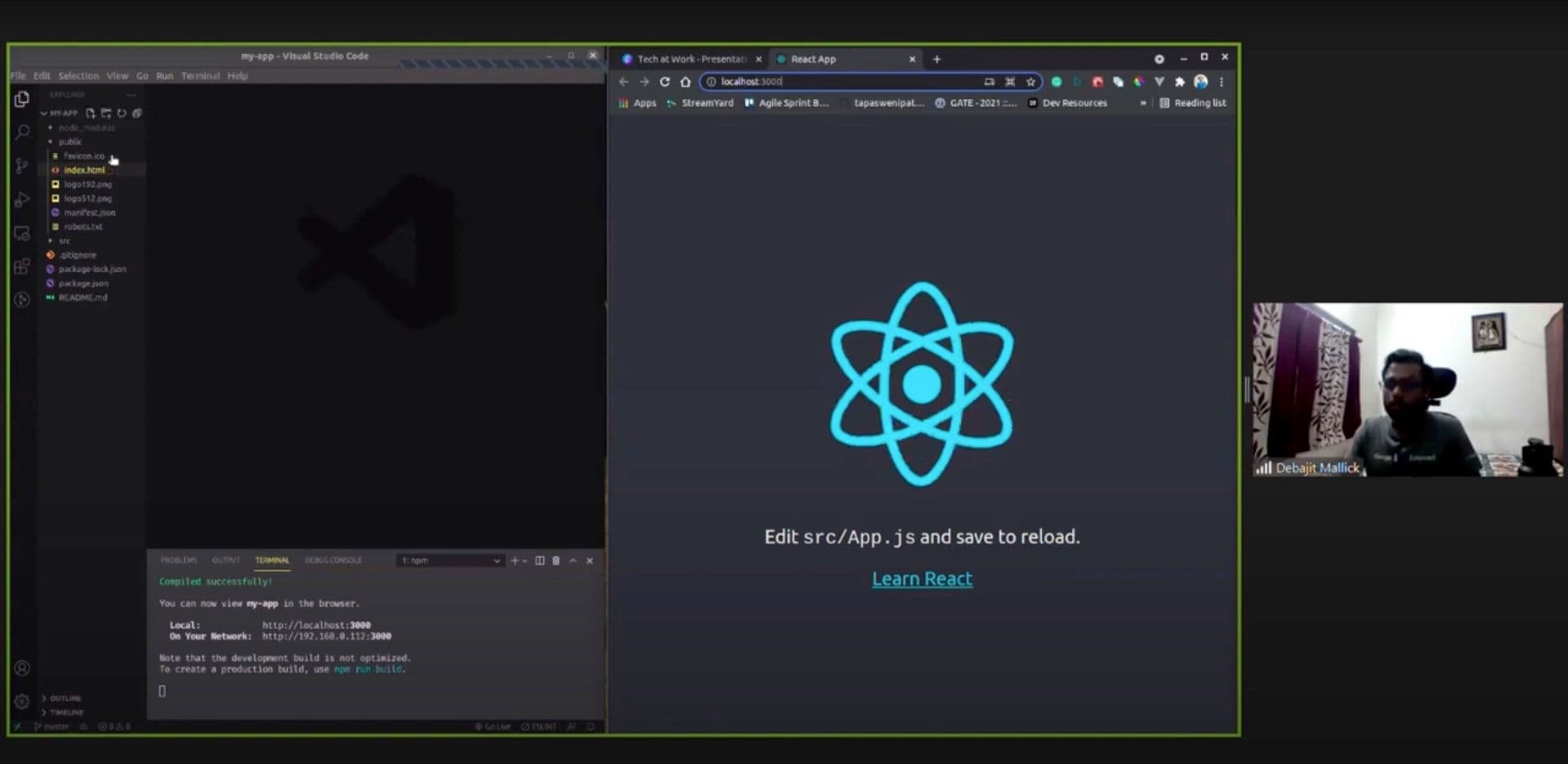Switch to the DEBUG CONSOLE tab
The image size is (1568, 764).
pyautogui.click(x=333, y=561)
